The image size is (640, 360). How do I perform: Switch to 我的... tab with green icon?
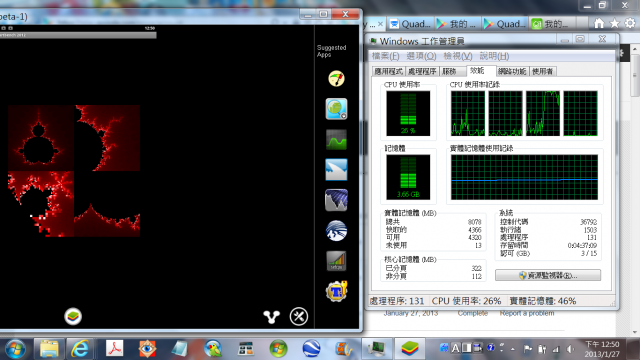tap(552, 24)
